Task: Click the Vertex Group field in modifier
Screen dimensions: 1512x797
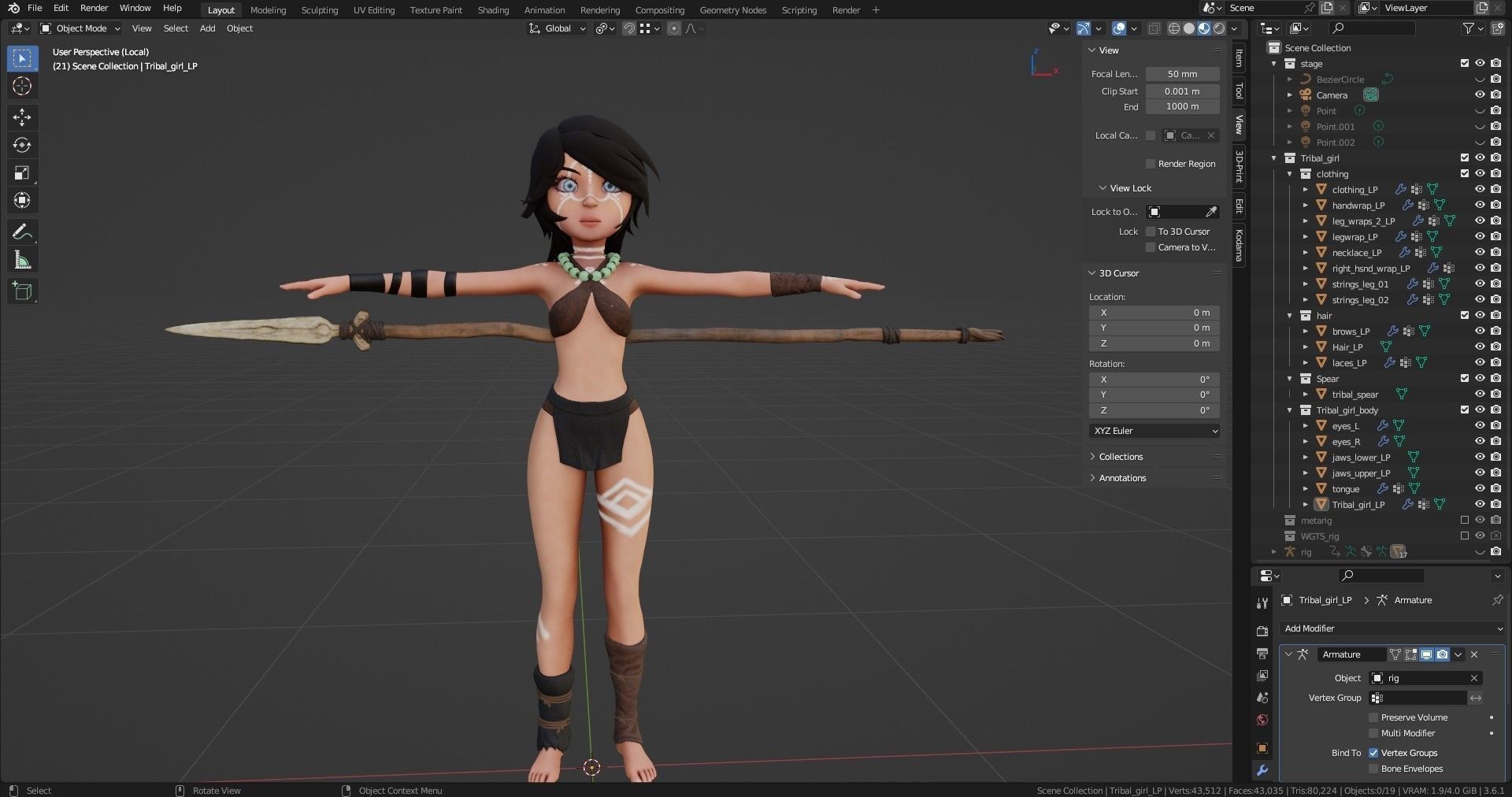Action: click(x=1418, y=698)
